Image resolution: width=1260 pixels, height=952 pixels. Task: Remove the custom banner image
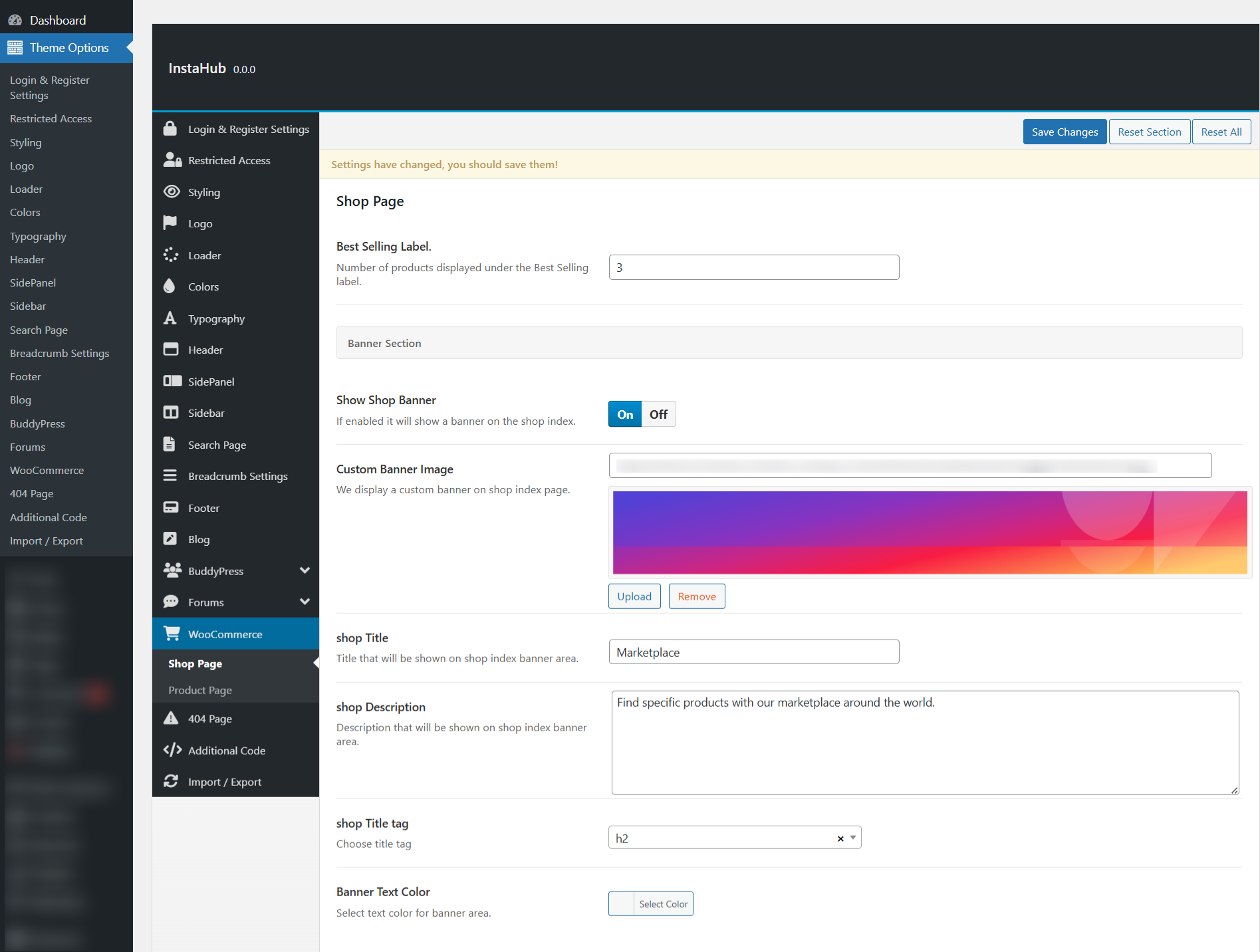point(696,596)
